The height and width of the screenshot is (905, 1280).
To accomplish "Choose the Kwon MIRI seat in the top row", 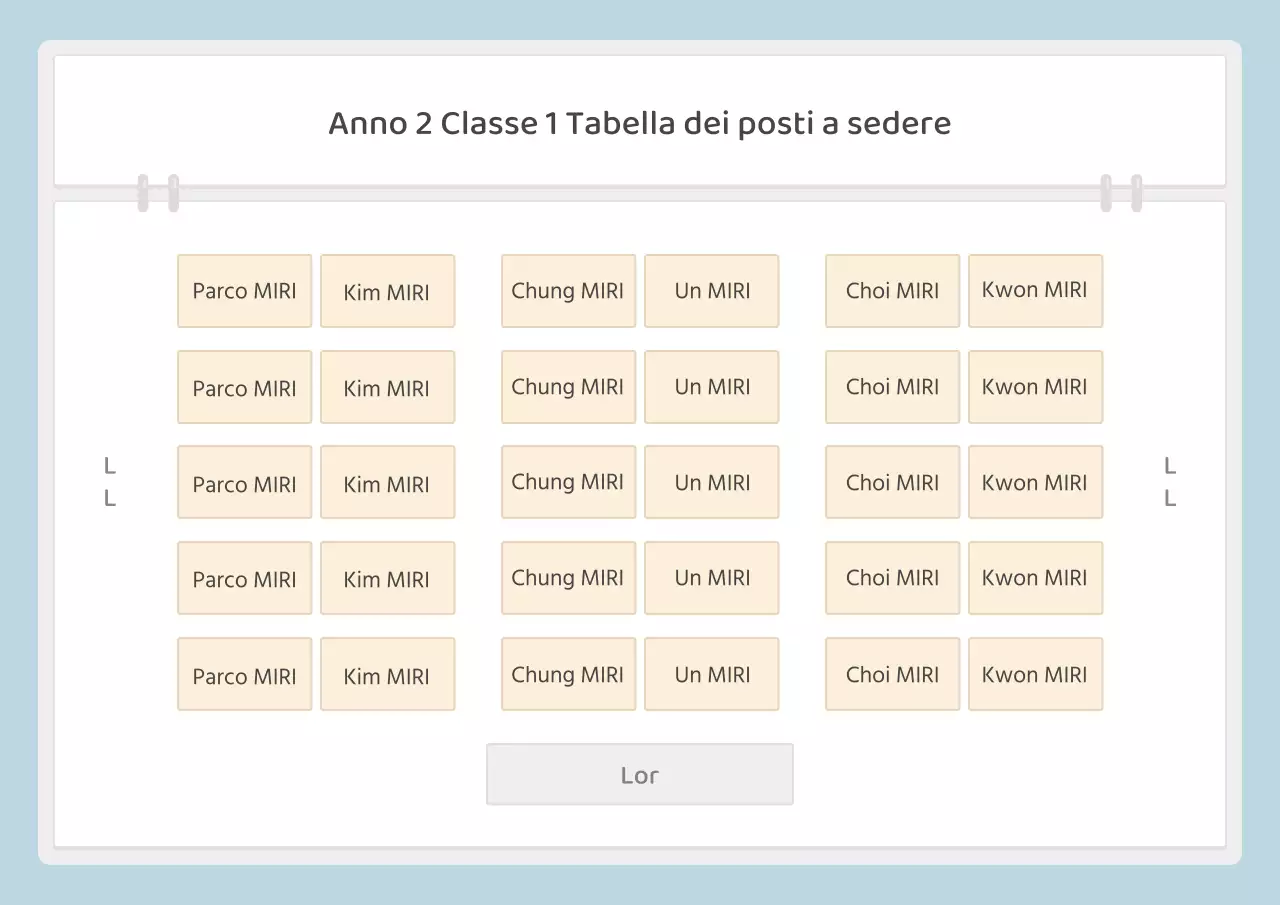I will [1035, 291].
